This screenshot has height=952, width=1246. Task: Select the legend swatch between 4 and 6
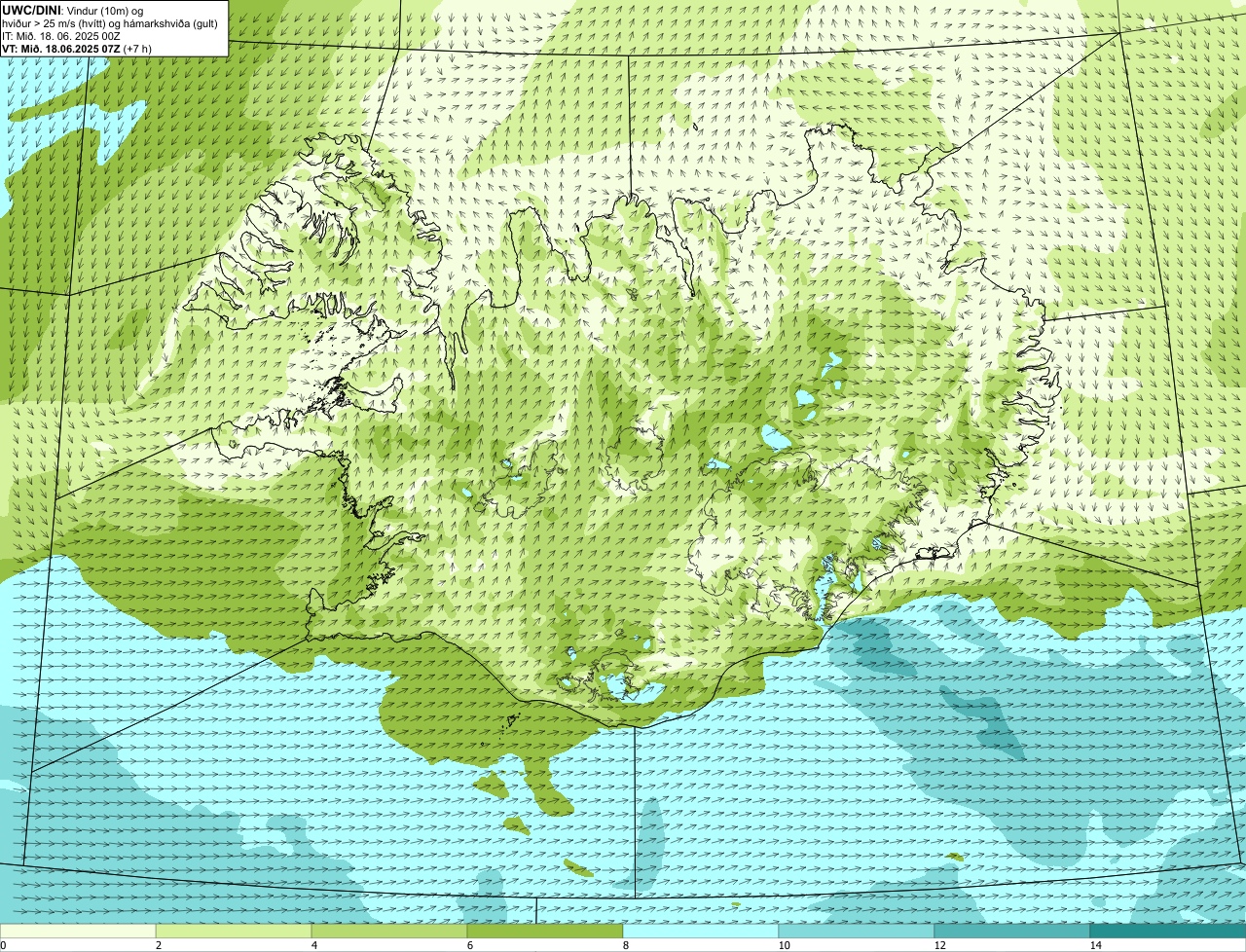389,931
